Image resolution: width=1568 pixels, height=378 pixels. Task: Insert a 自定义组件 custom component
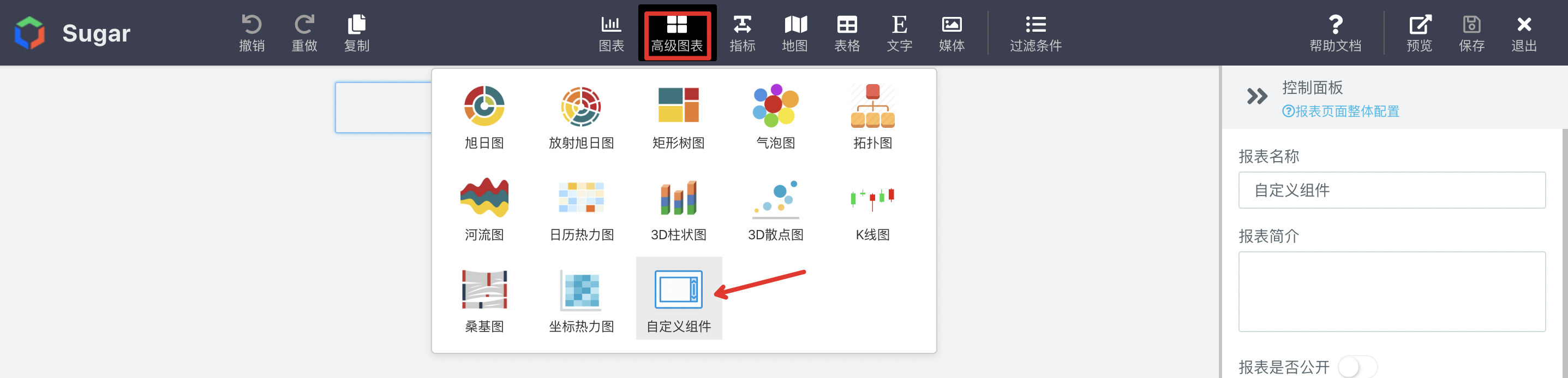coord(679,298)
